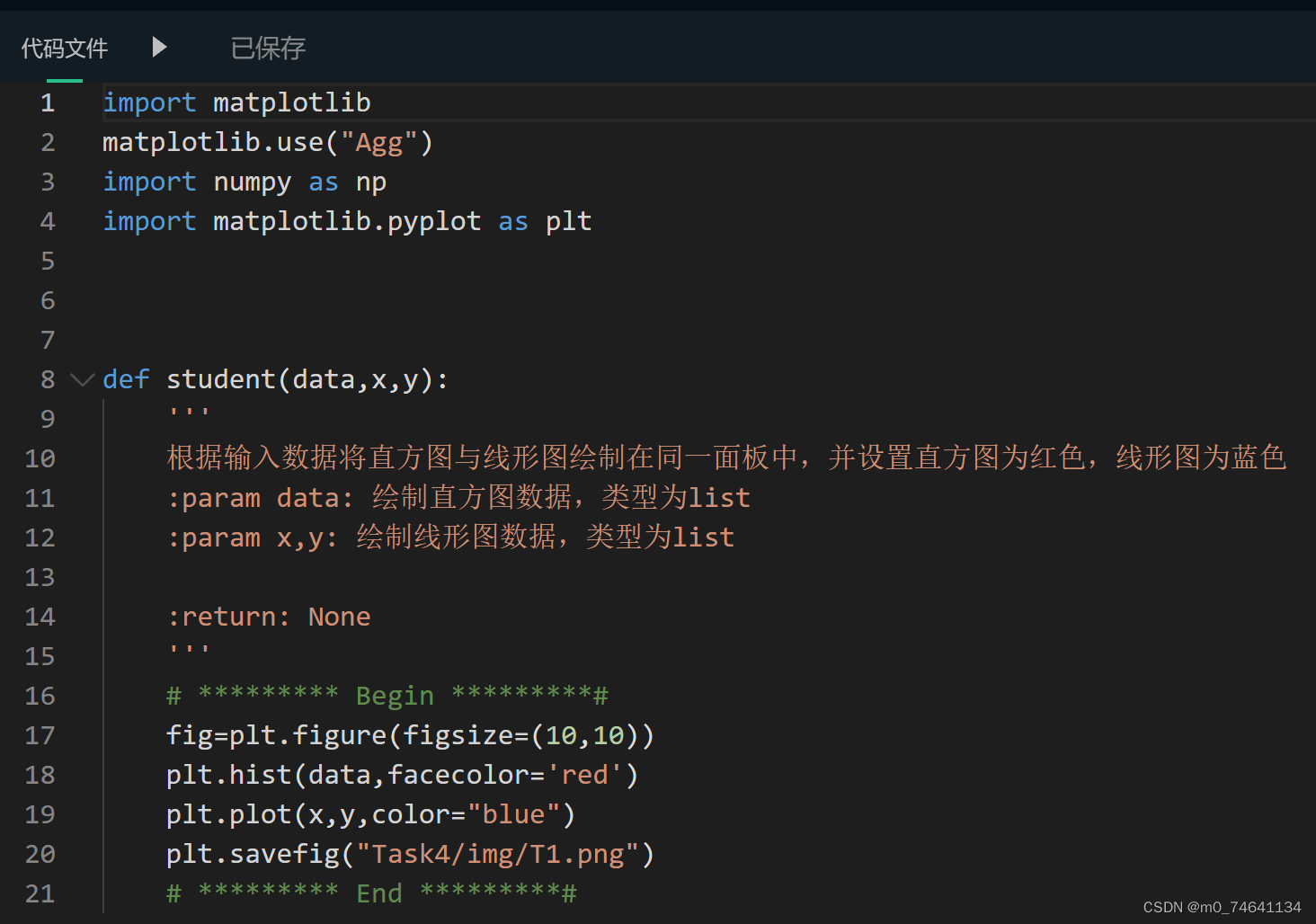Select the import matplotlib statement on line 1
The image size is (1316, 924).
[x=236, y=102]
